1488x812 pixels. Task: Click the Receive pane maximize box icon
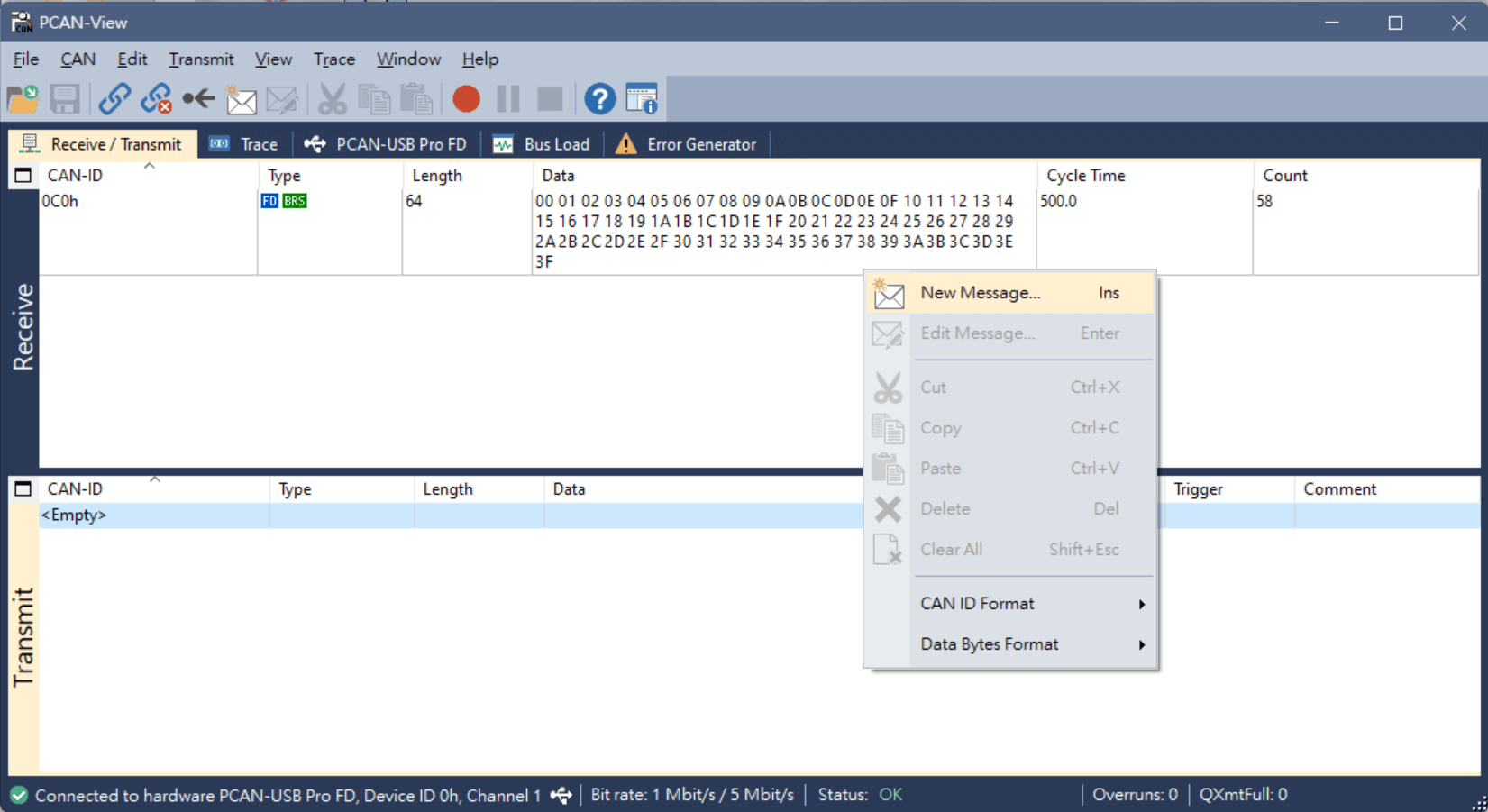[23, 176]
